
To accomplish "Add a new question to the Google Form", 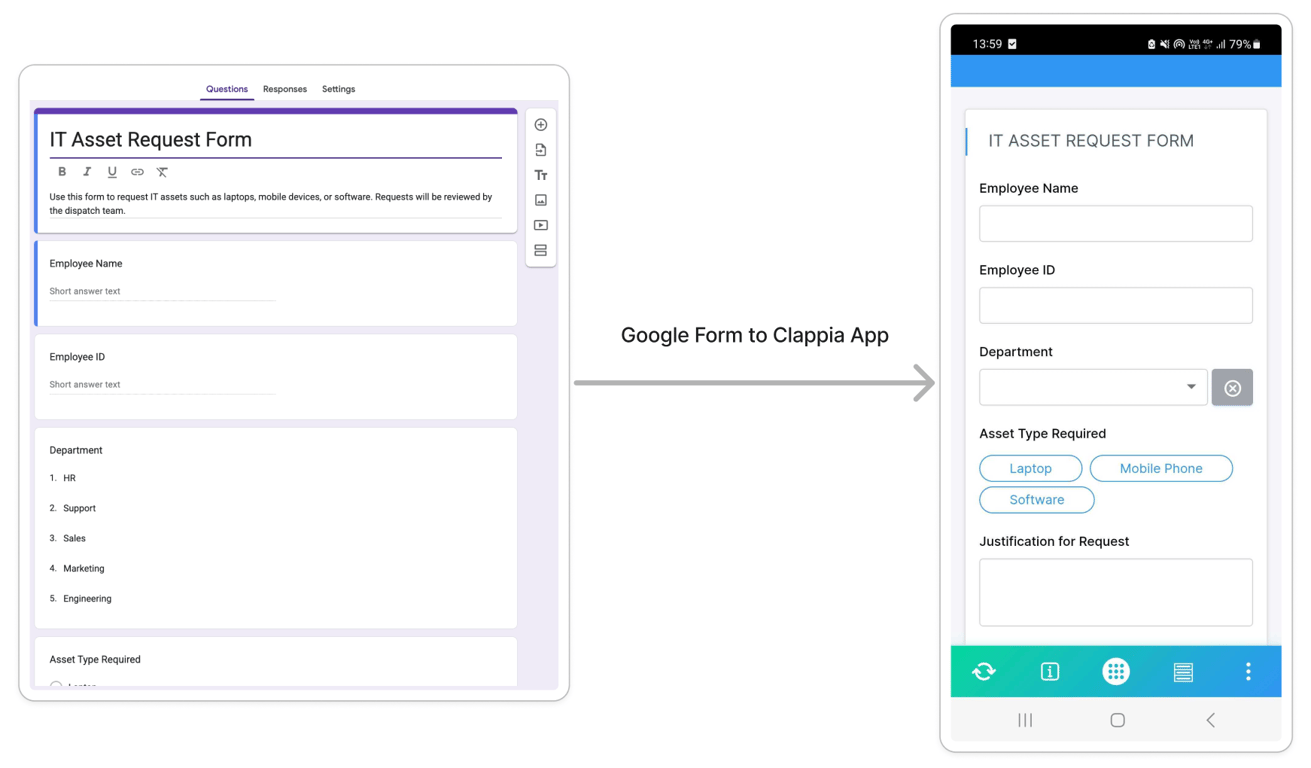I will tap(541, 125).
